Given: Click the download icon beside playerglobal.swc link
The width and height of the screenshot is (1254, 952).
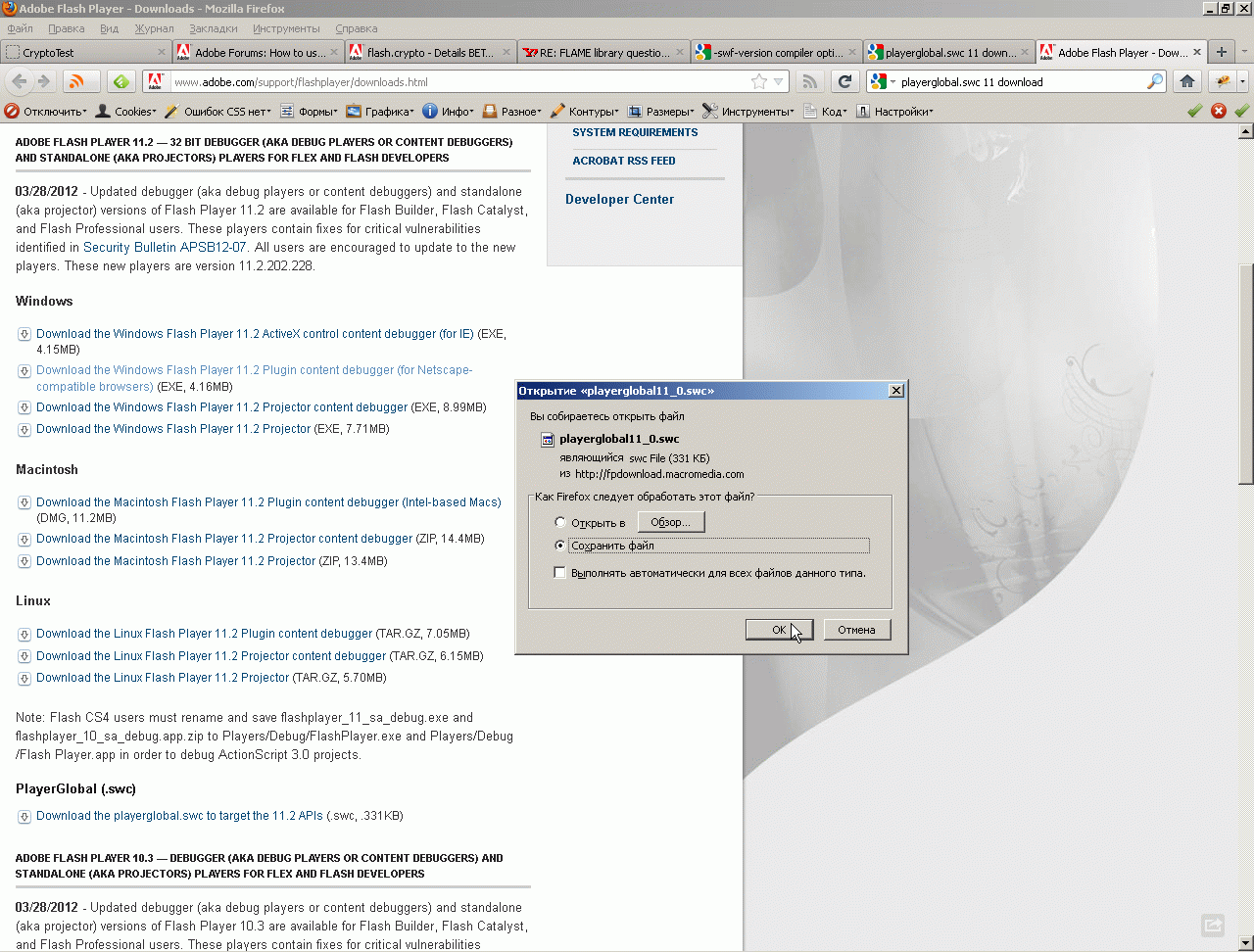Looking at the screenshot, I should point(24,816).
